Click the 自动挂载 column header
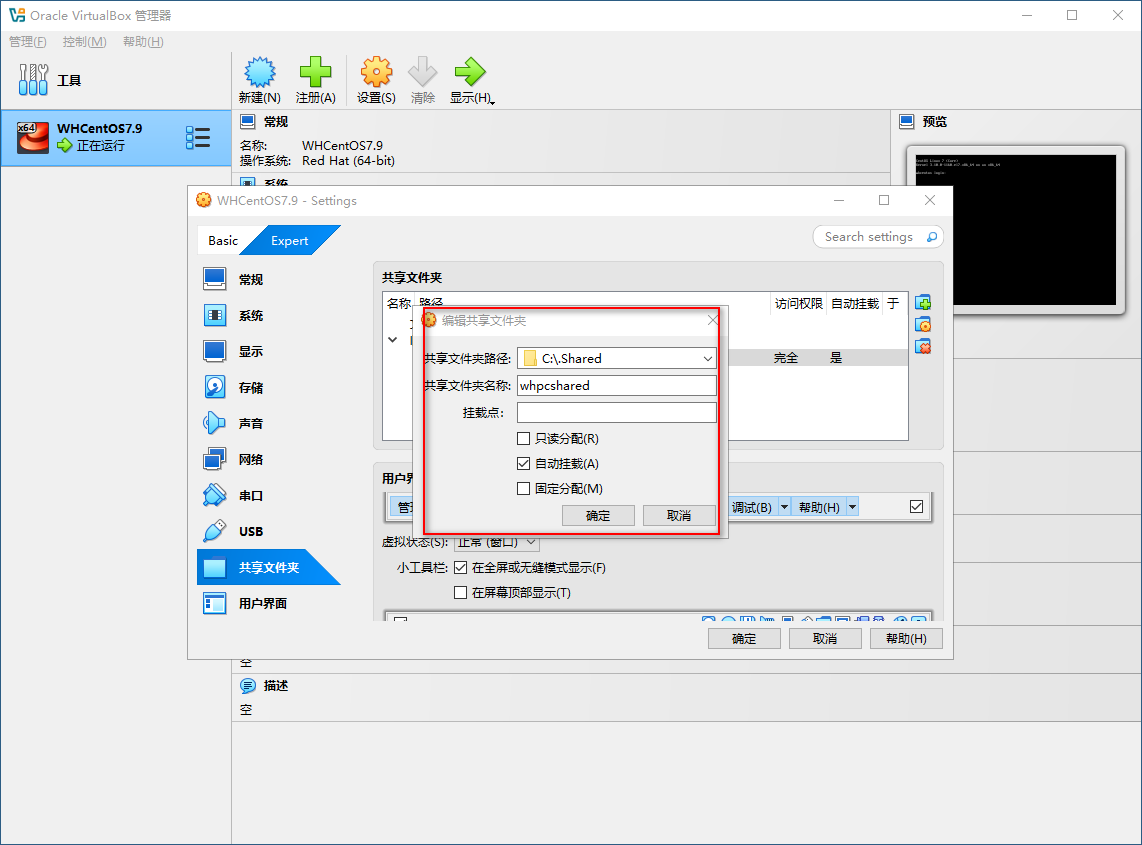1142x845 pixels. (855, 304)
